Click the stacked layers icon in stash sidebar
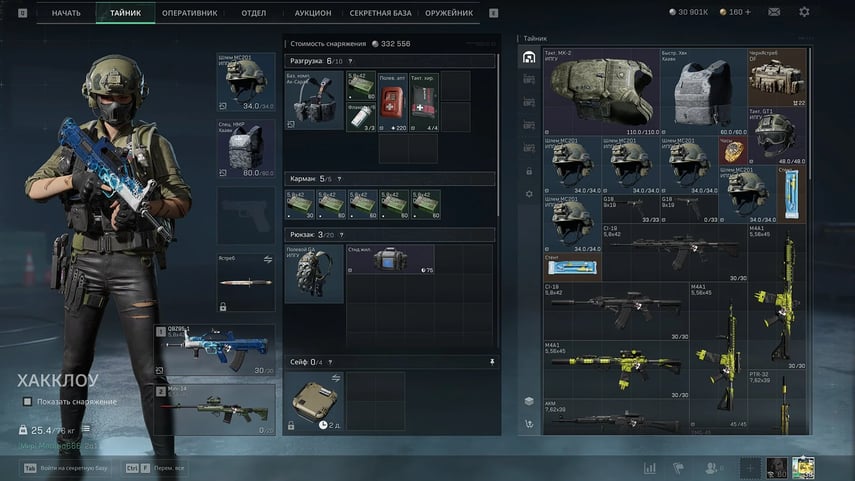Viewport: 855px width, 481px height. pos(529,401)
